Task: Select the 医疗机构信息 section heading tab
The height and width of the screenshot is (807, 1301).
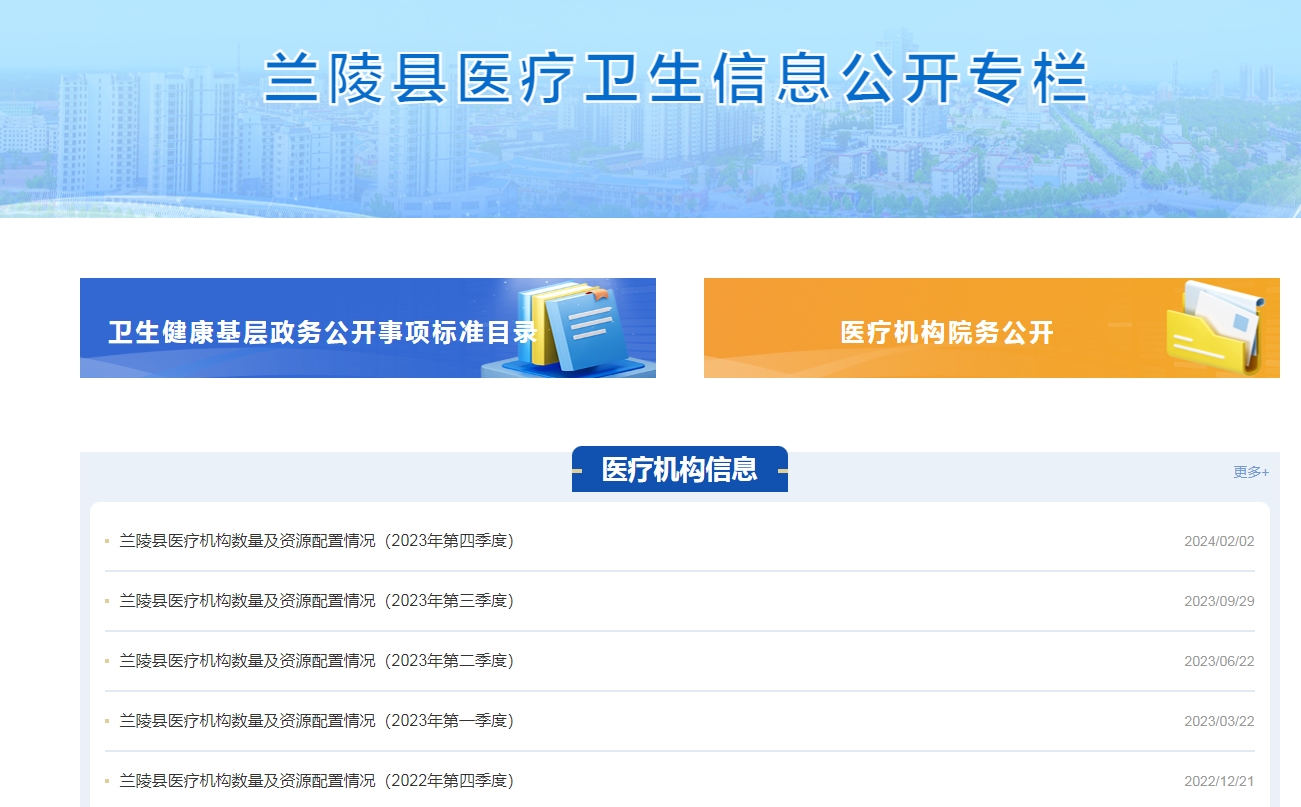Action: coord(680,469)
